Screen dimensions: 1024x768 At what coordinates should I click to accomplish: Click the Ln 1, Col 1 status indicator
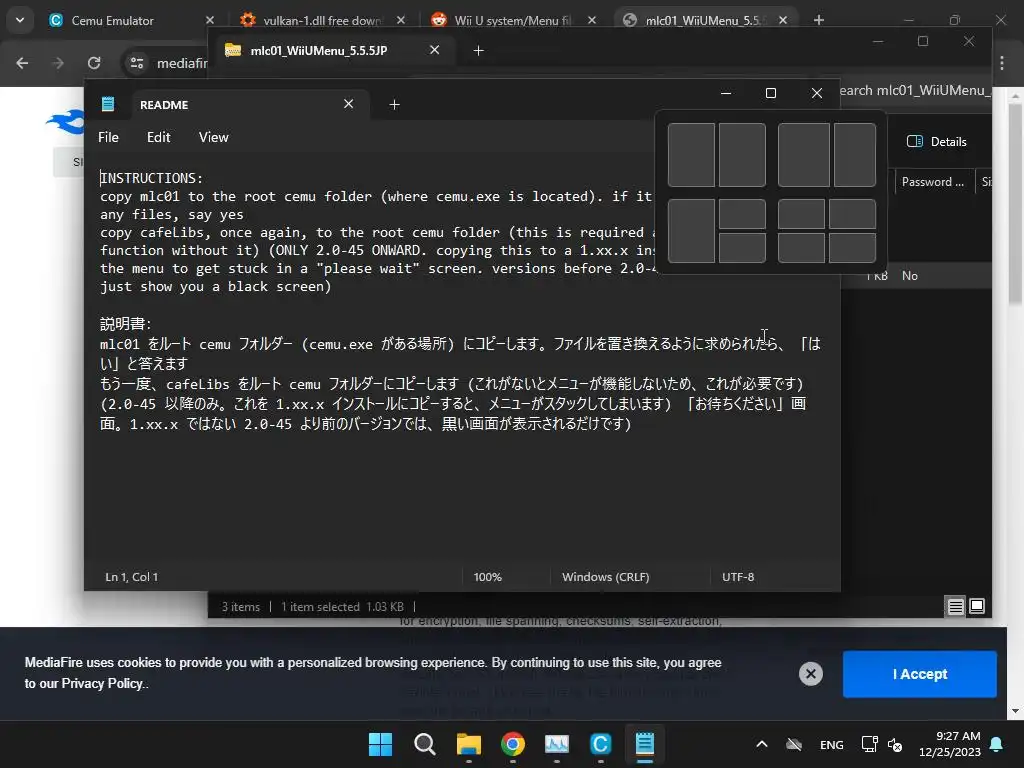(131, 577)
